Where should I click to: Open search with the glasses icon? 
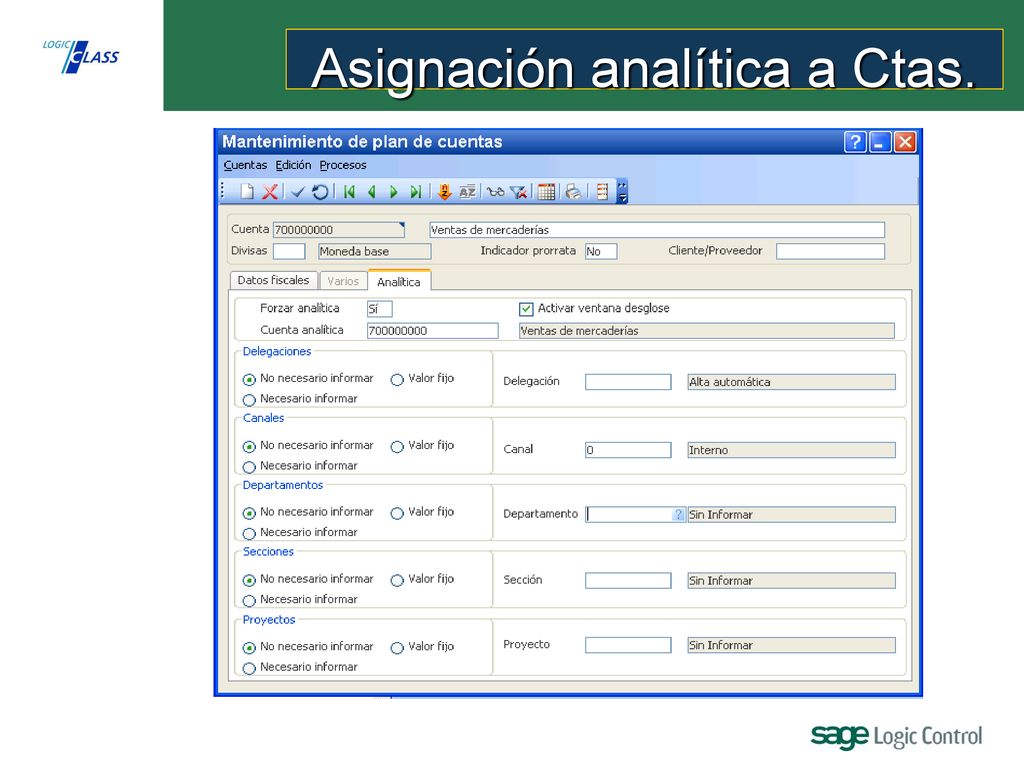point(496,191)
